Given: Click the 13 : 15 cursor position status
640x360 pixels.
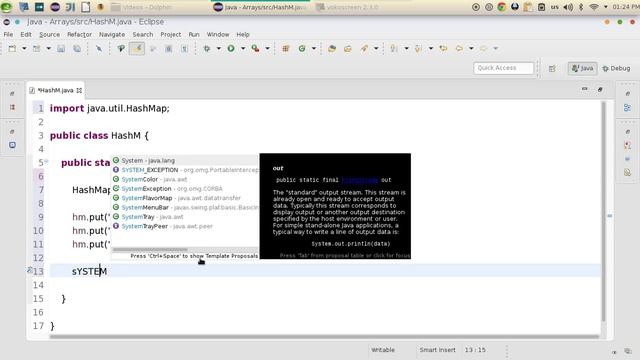Looking at the screenshot, I should point(475,350).
